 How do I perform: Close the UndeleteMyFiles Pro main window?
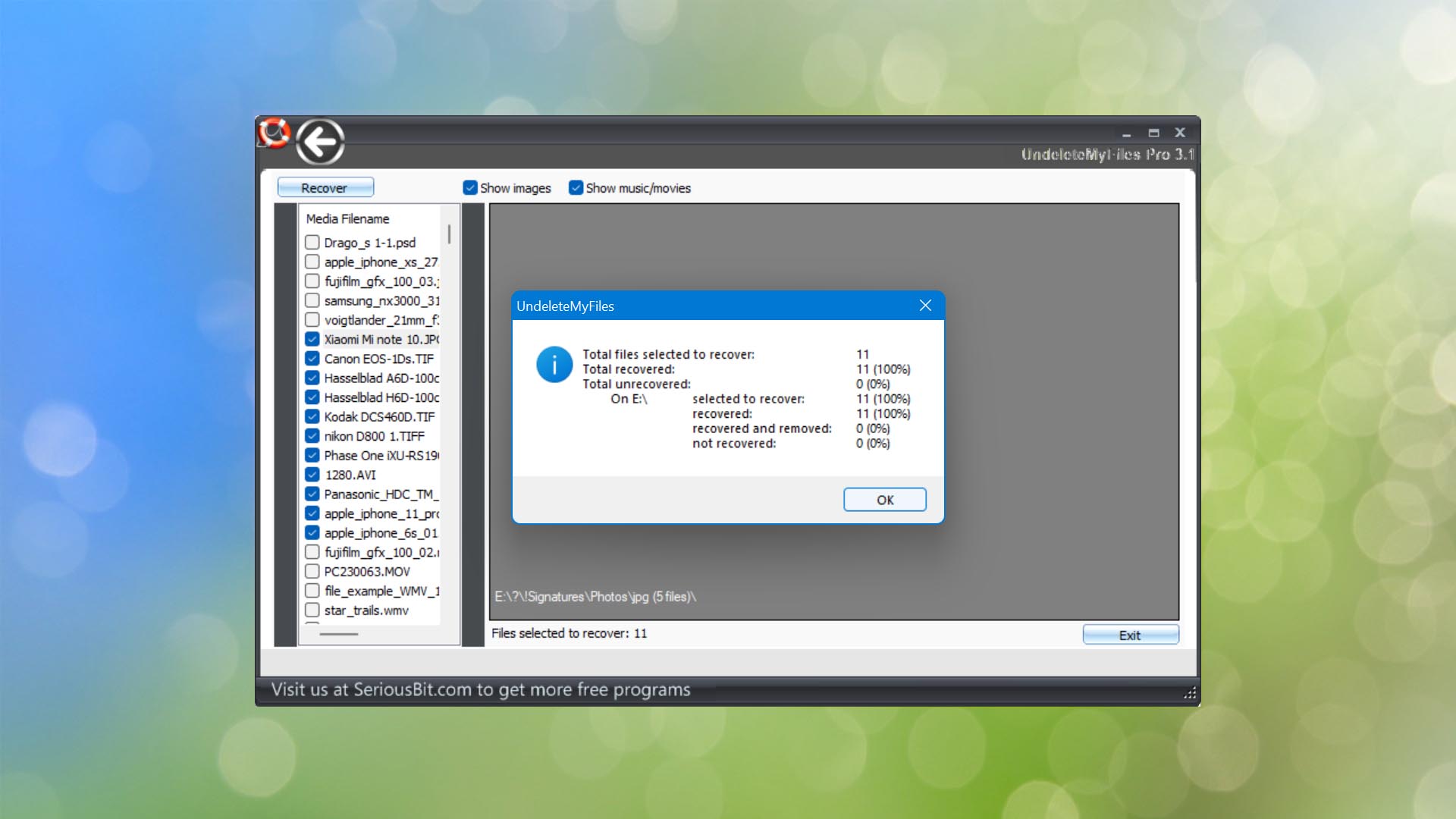point(1180,133)
